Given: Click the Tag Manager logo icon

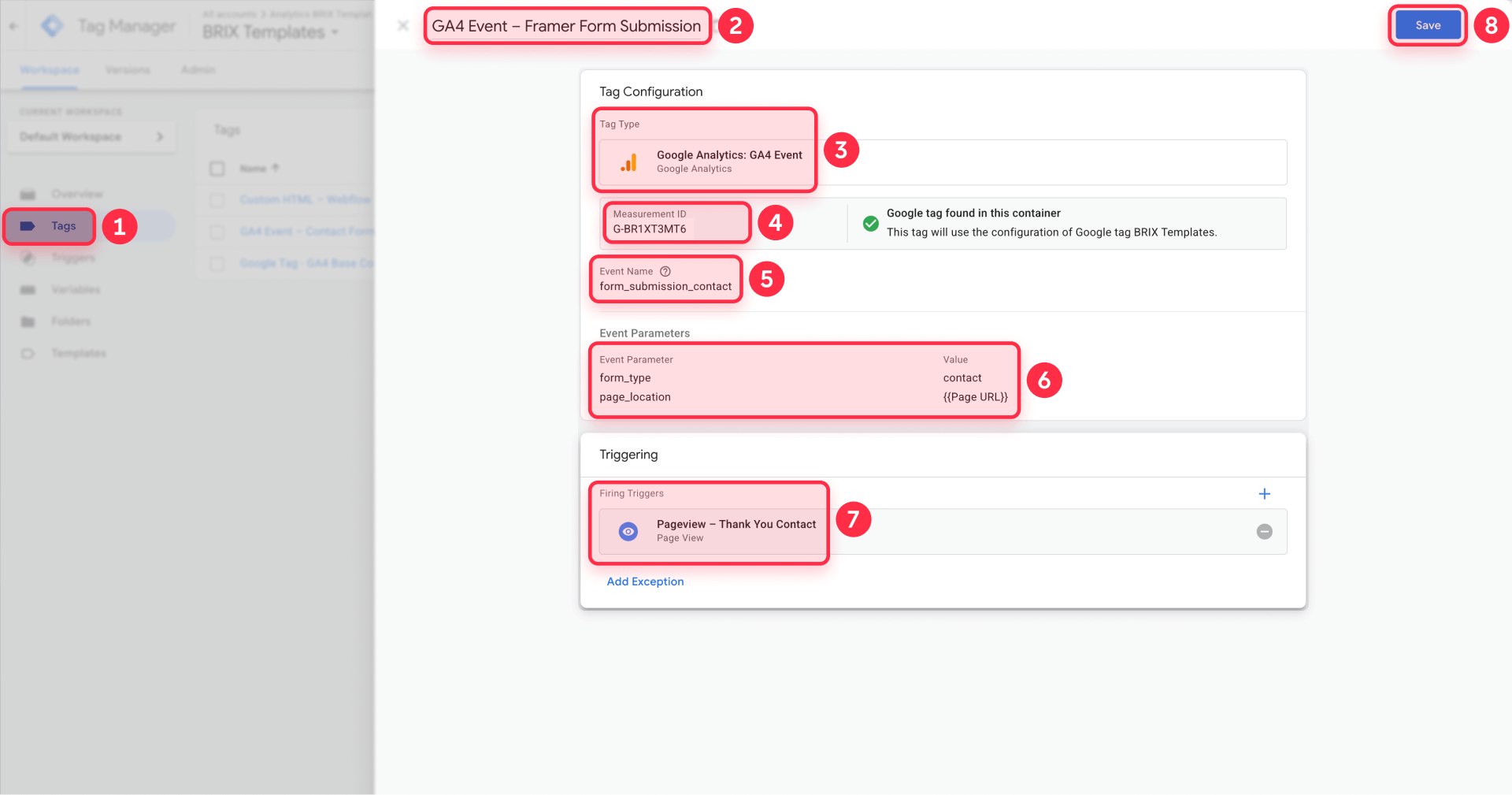Looking at the screenshot, I should tap(52, 26).
